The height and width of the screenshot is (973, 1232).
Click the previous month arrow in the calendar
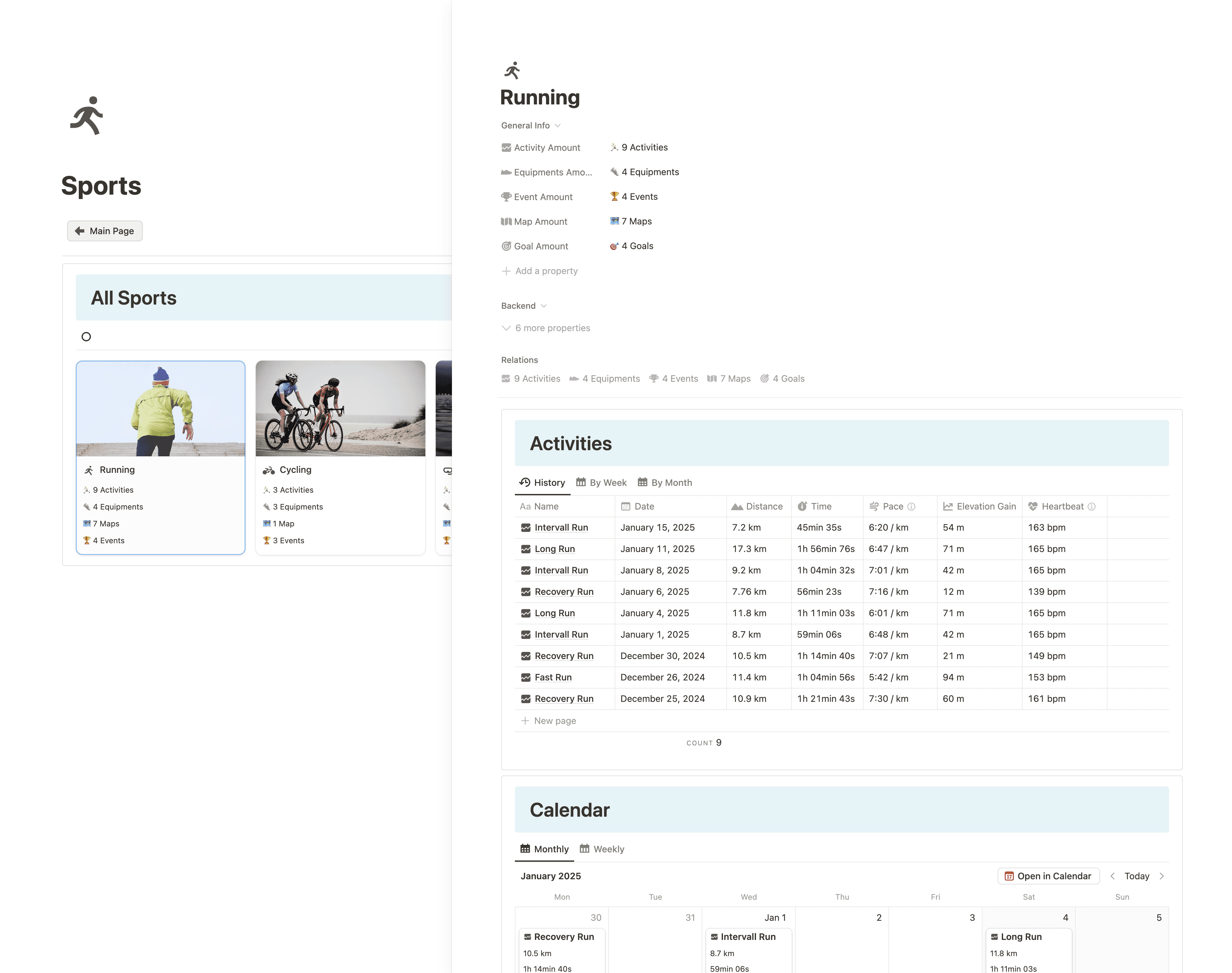tap(1112, 876)
